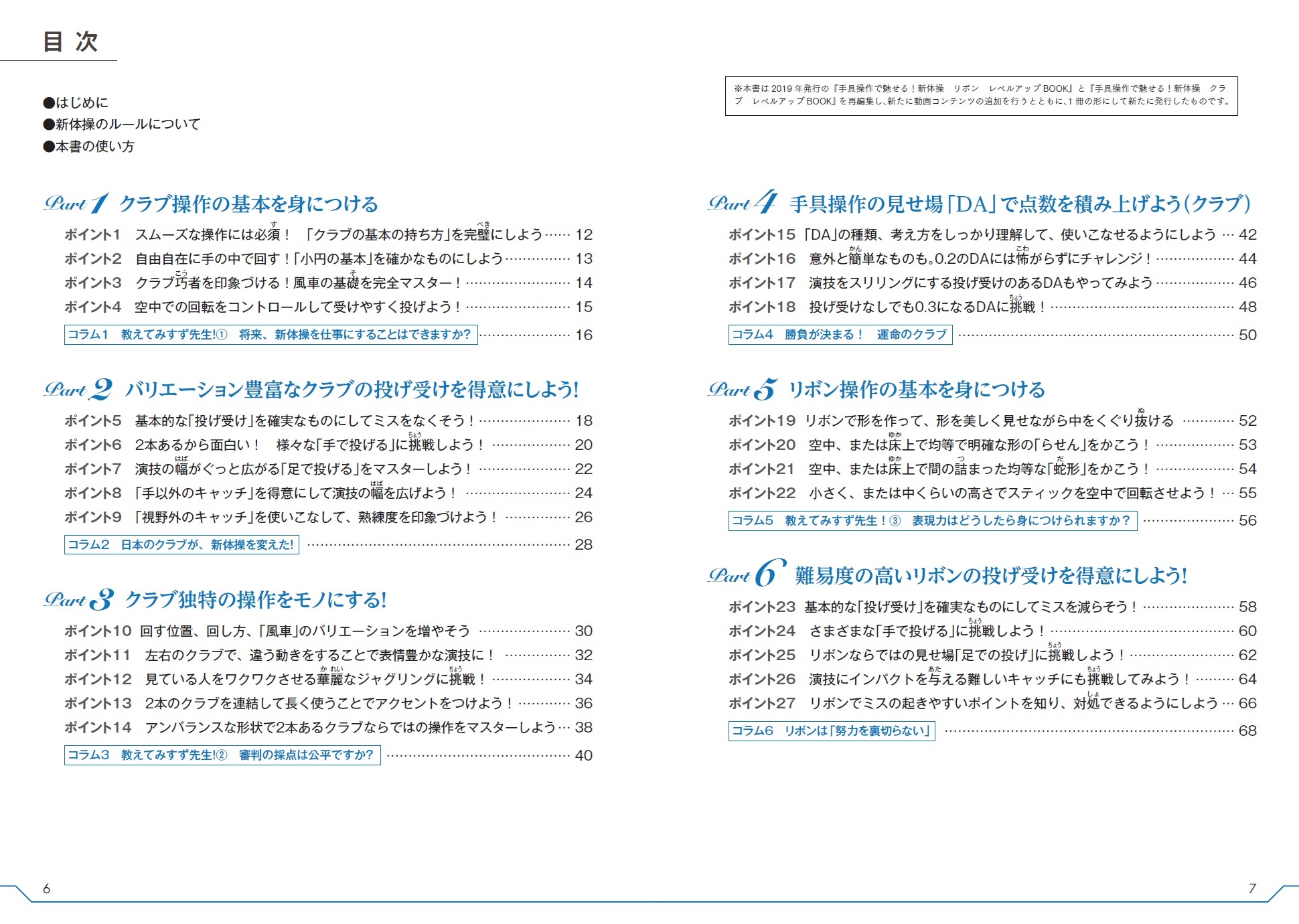Image resolution: width=1299 pixels, height=924 pixels.
Task: Open コラム1 boxed entry
Action: point(271,335)
